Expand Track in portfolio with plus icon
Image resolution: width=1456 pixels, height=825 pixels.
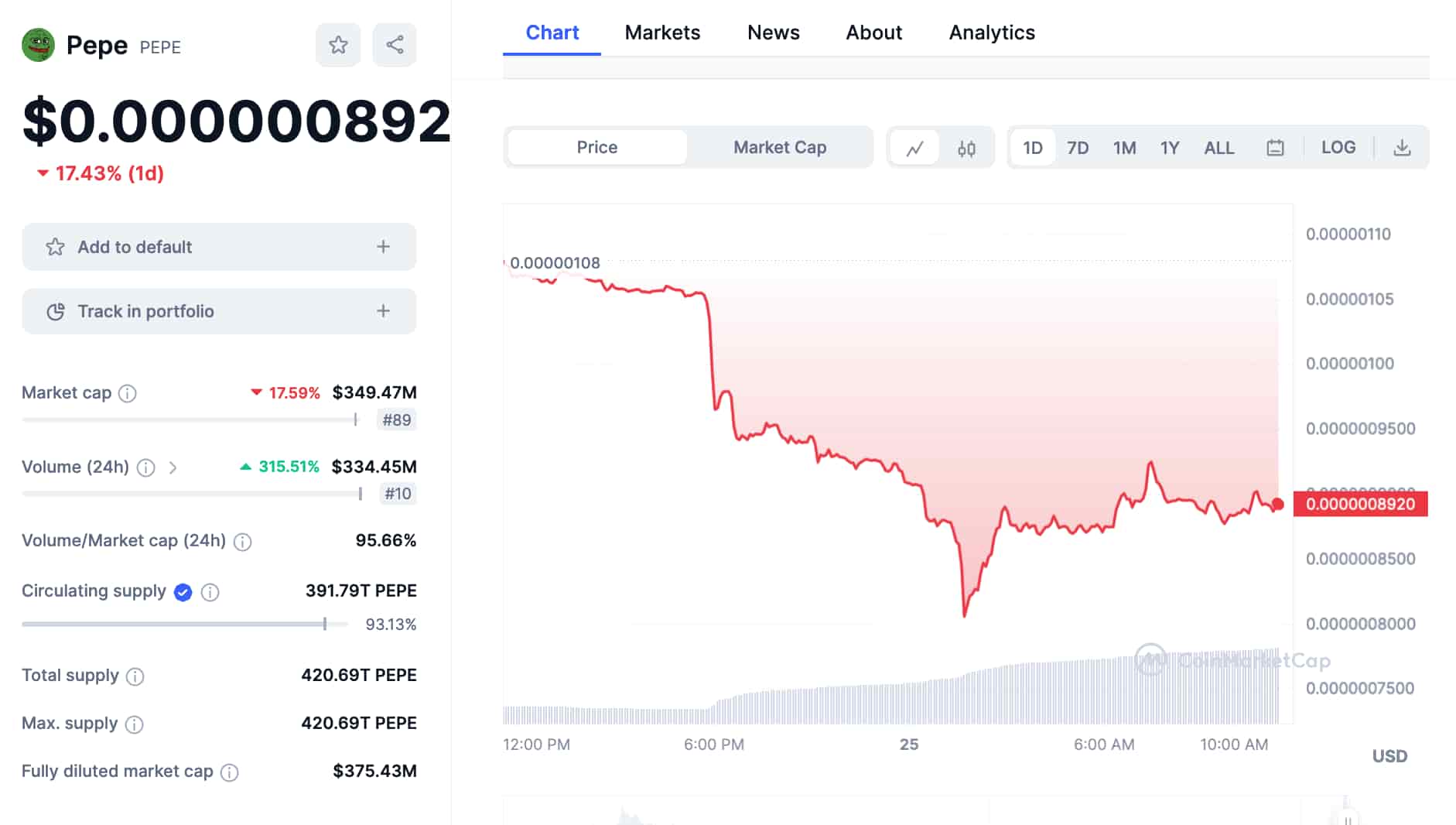(381, 311)
